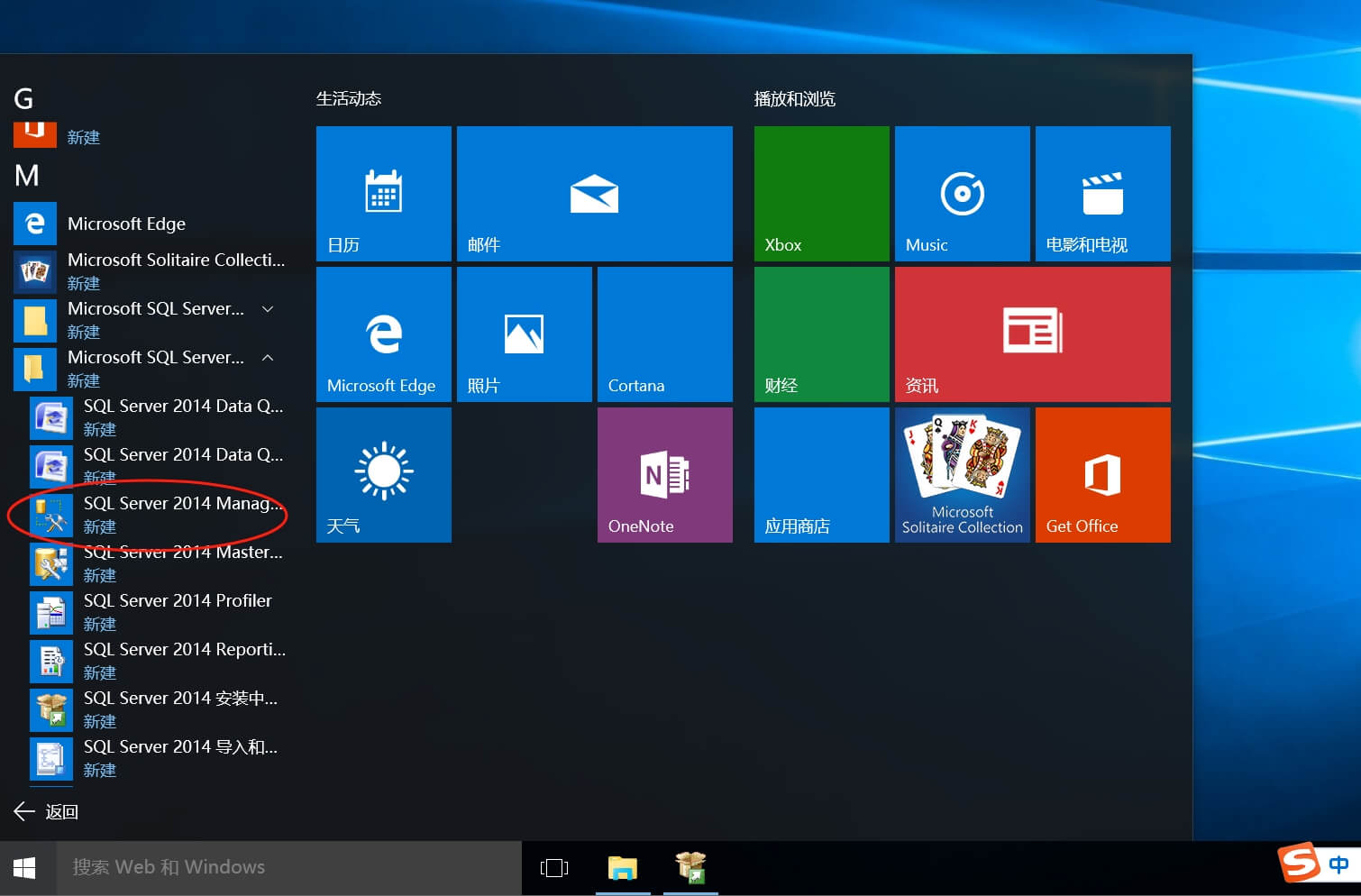Open Microsoft Solitaire Collection tile
Screen dimensions: 1361x896
coord(962,475)
